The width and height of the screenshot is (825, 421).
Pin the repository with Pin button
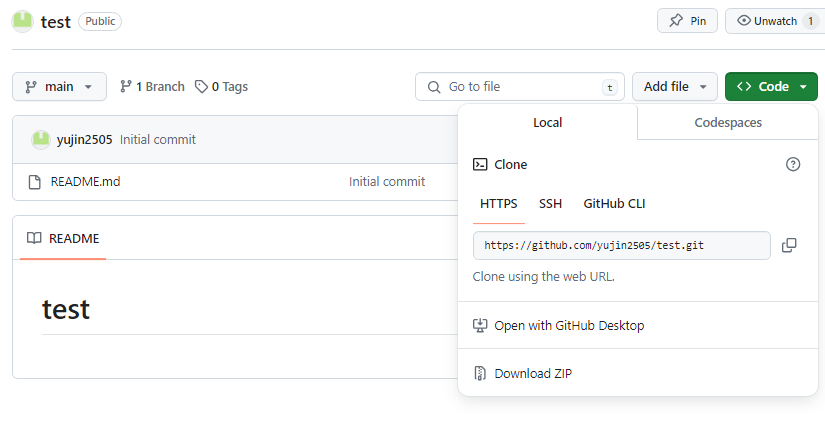pos(687,21)
